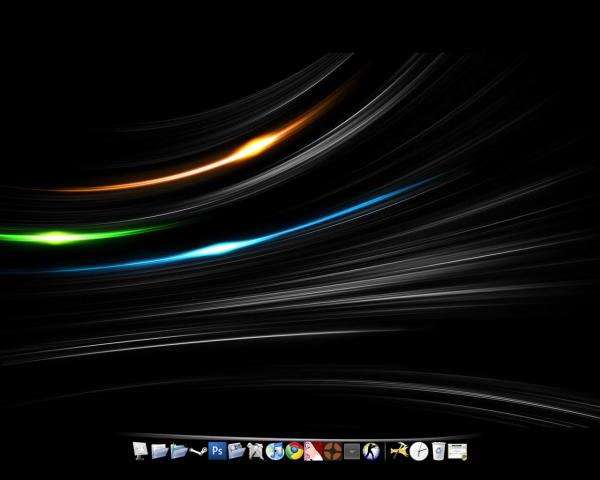This screenshot has width=600, height=480.
Task: Click the orange light flare on wallpaper
Action: pos(255,146)
